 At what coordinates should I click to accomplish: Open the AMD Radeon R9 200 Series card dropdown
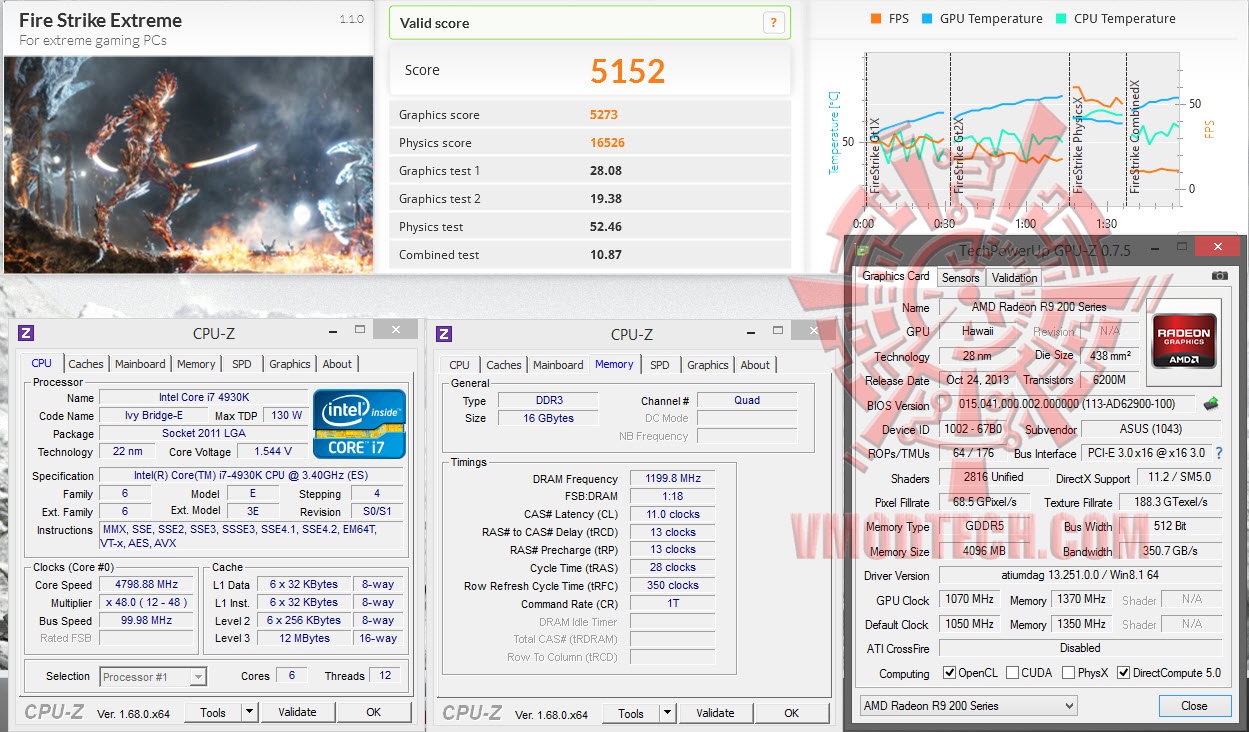coord(968,706)
